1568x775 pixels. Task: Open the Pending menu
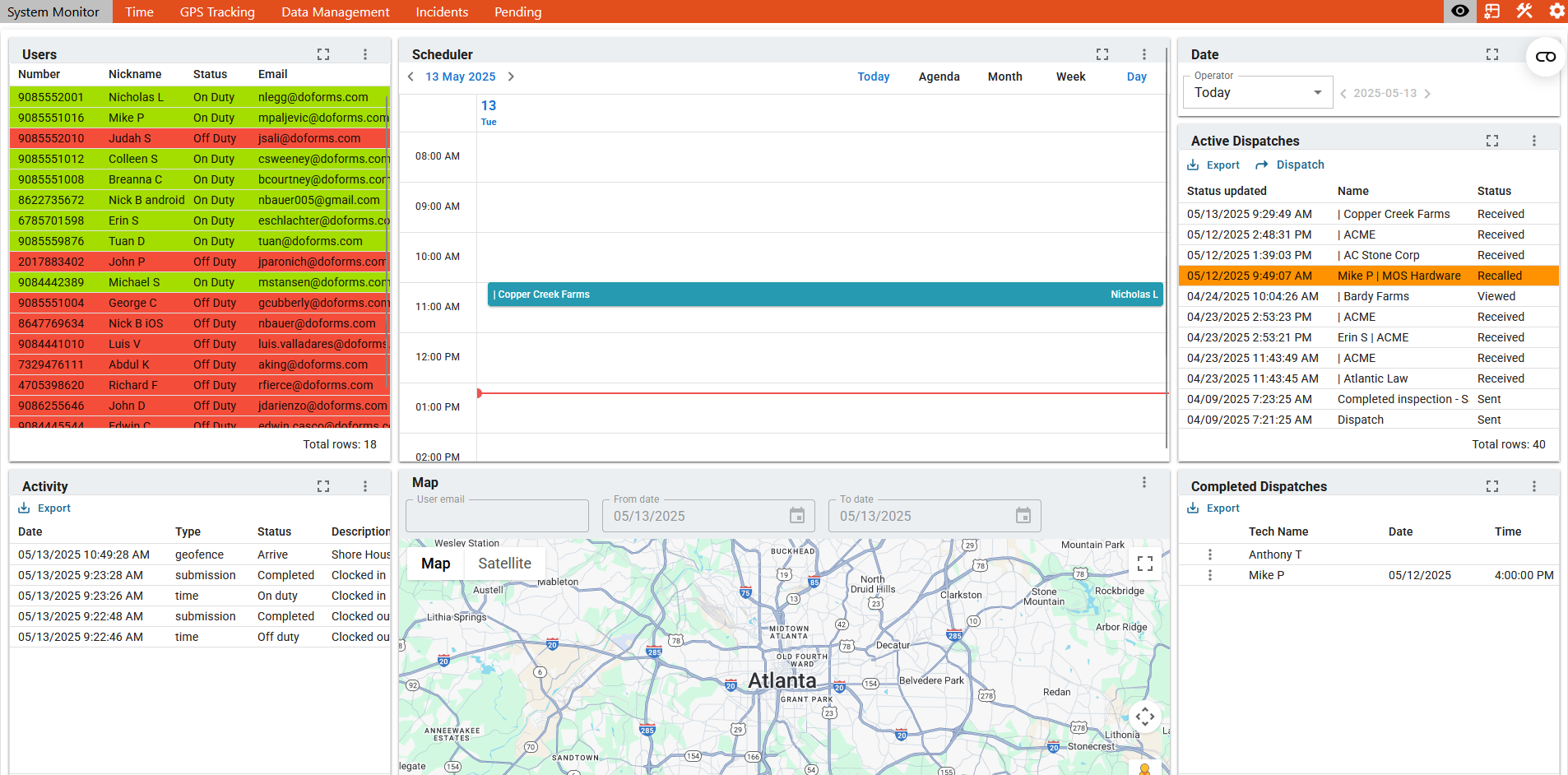[518, 12]
